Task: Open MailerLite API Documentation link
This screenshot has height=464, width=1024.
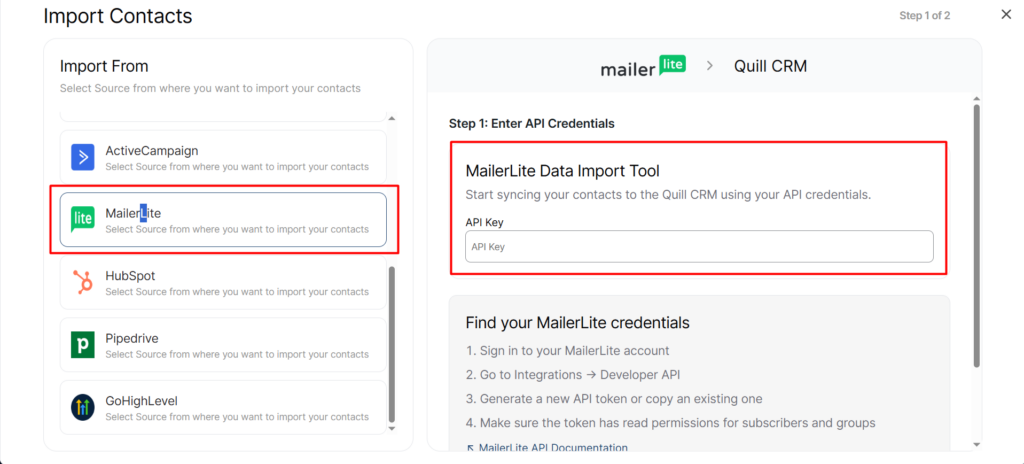Action: tap(552, 447)
